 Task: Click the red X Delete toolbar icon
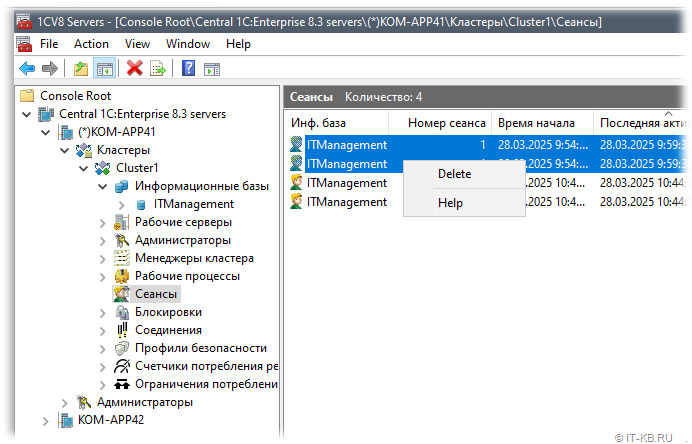click(x=135, y=68)
